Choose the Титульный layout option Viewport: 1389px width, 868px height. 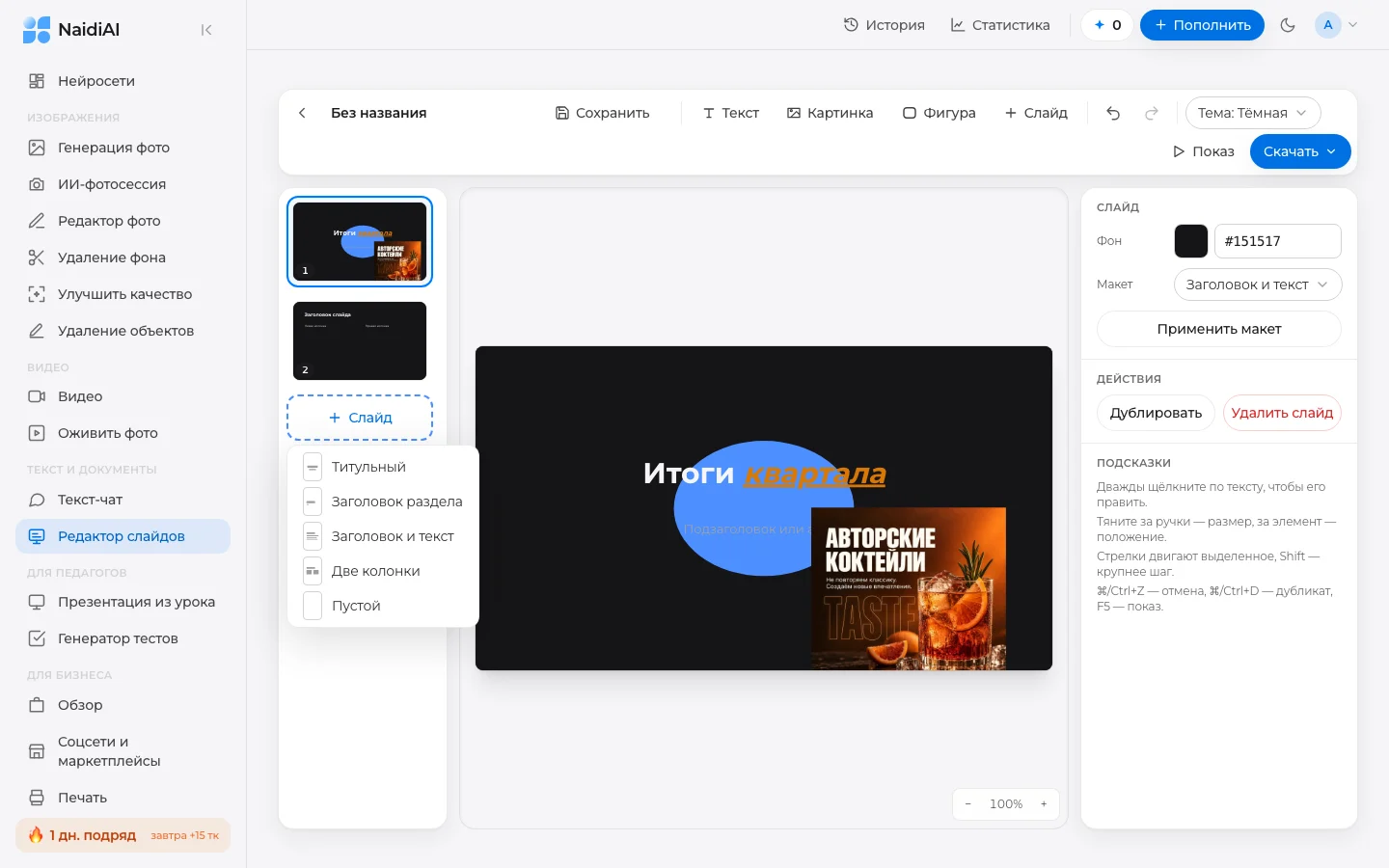pos(383,467)
